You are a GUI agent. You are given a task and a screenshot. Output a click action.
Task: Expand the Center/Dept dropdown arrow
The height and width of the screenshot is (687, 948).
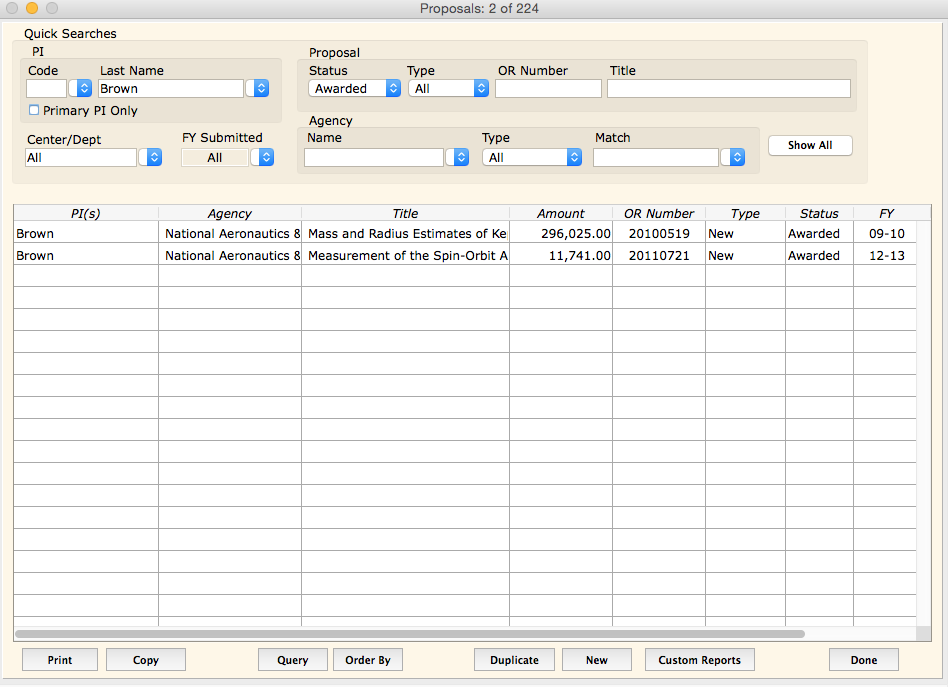point(153,158)
